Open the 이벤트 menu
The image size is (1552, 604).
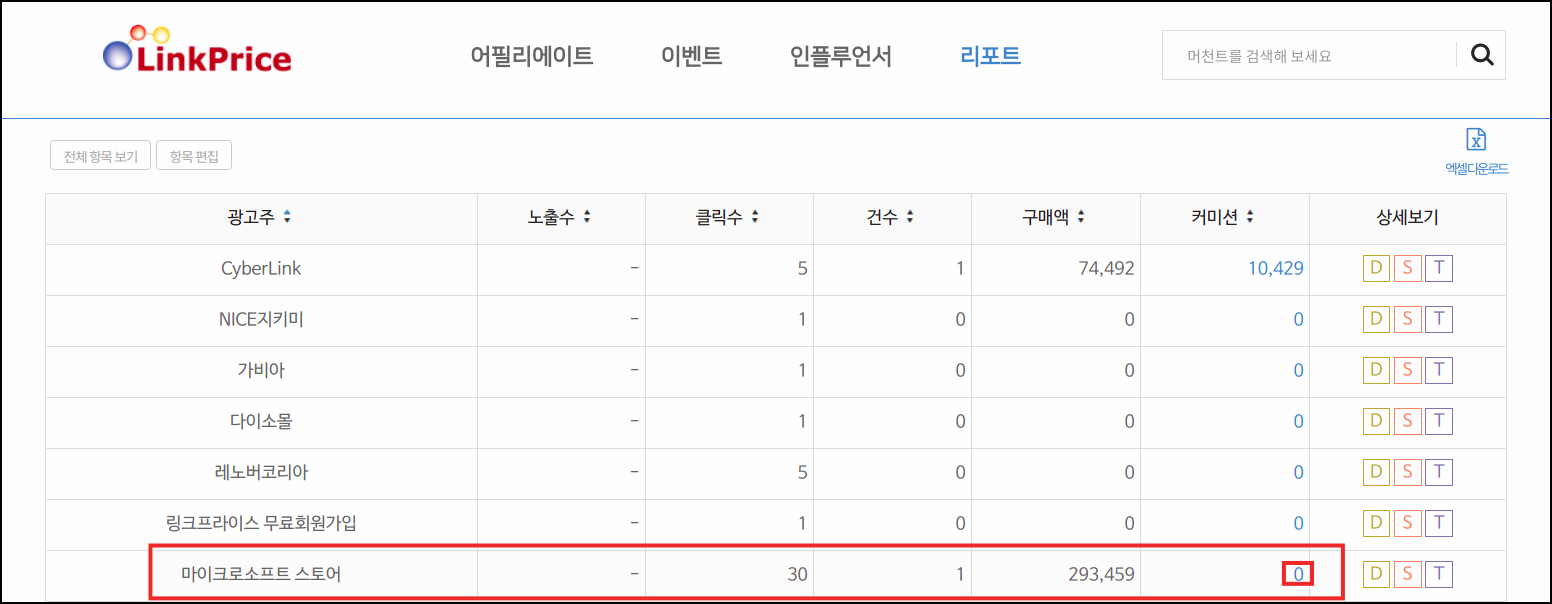691,56
